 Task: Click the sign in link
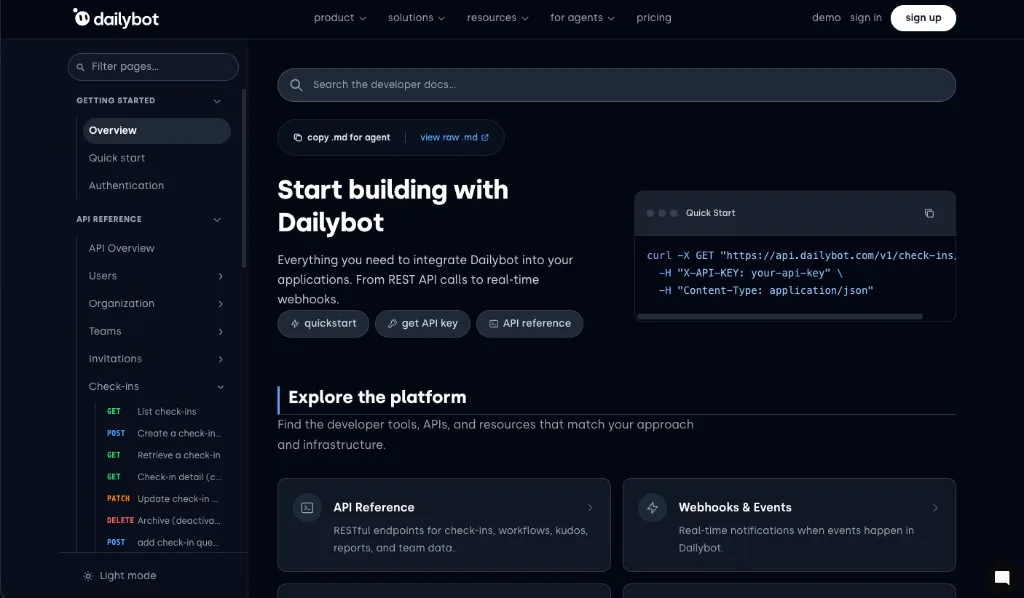pos(865,18)
